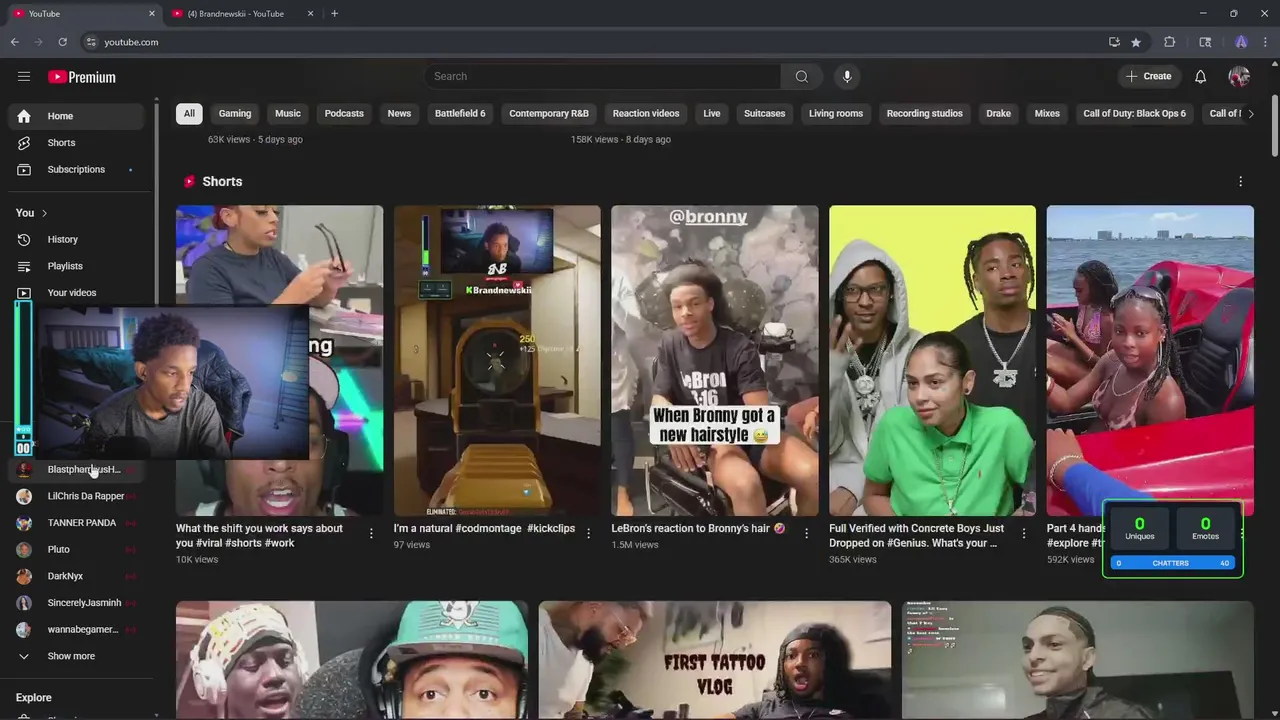Open the Bronny hairstyle short thumbnail
Screen dimensions: 1280x720
[x=715, y=361]
